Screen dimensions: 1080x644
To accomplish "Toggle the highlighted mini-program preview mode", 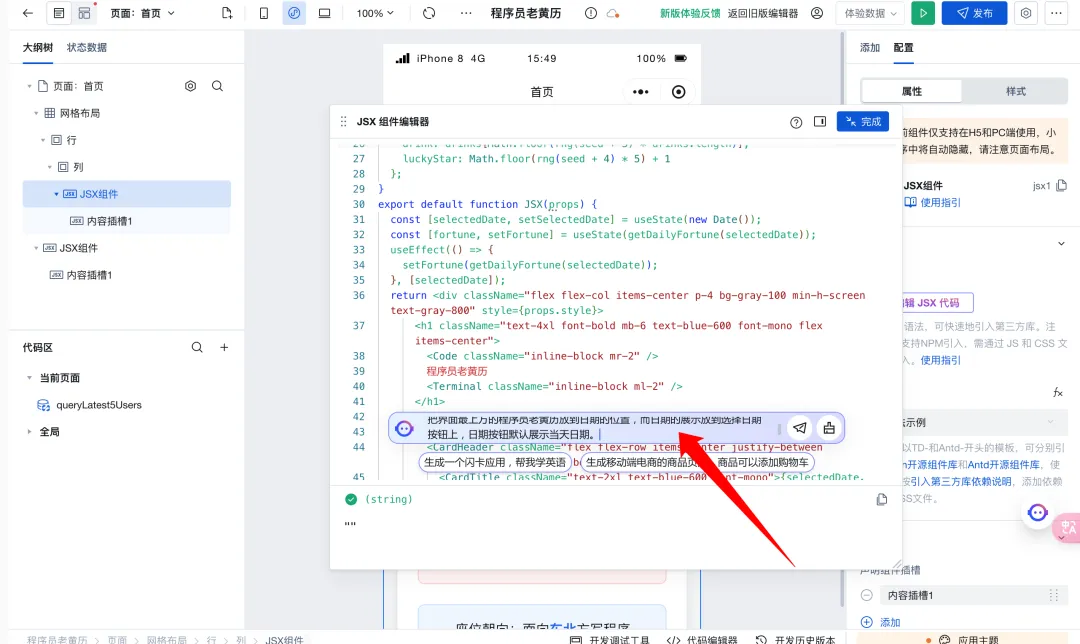I will (294, 13).
